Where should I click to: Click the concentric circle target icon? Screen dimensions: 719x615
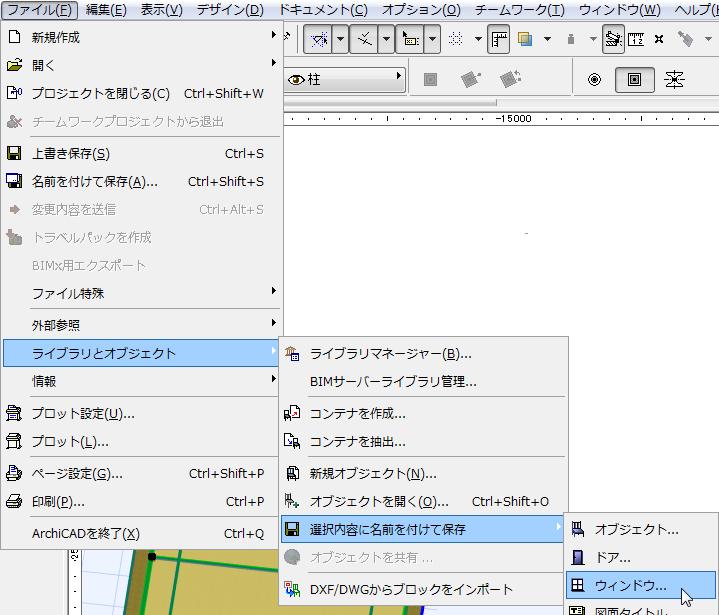click(594, 79)
